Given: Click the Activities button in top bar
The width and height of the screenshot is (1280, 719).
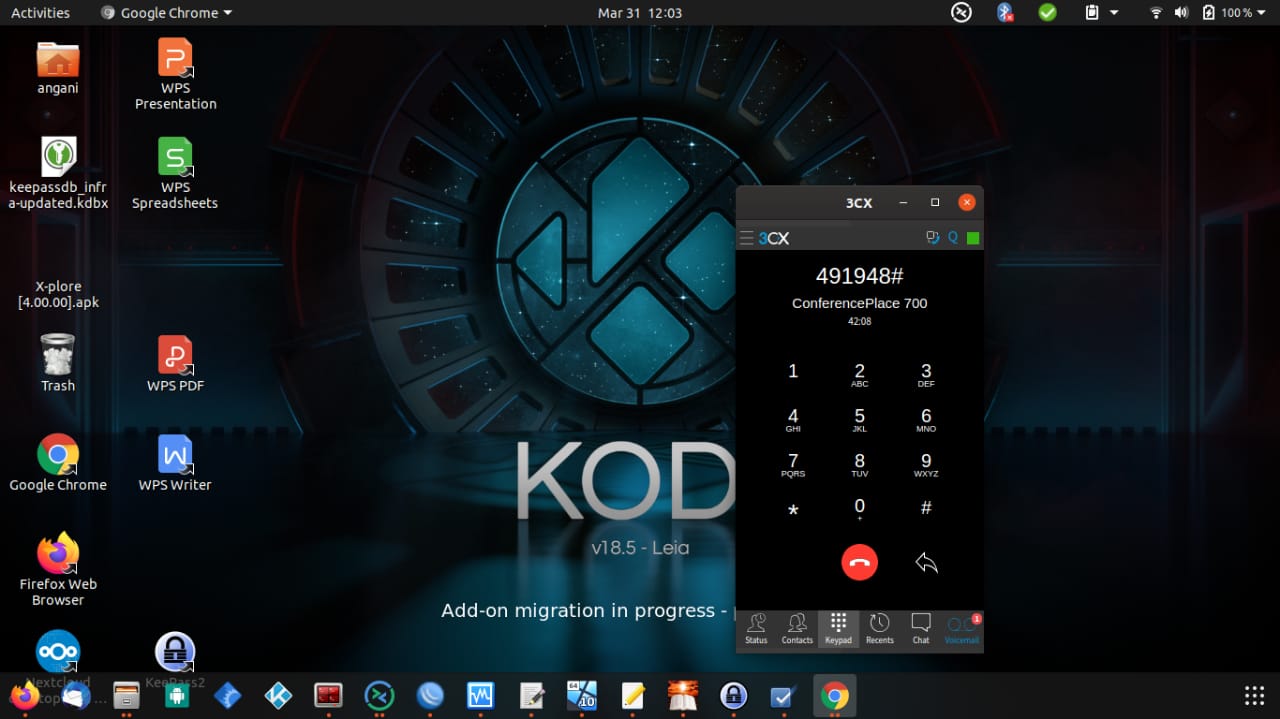Looking at the screenshot, I should pos(40,13).
